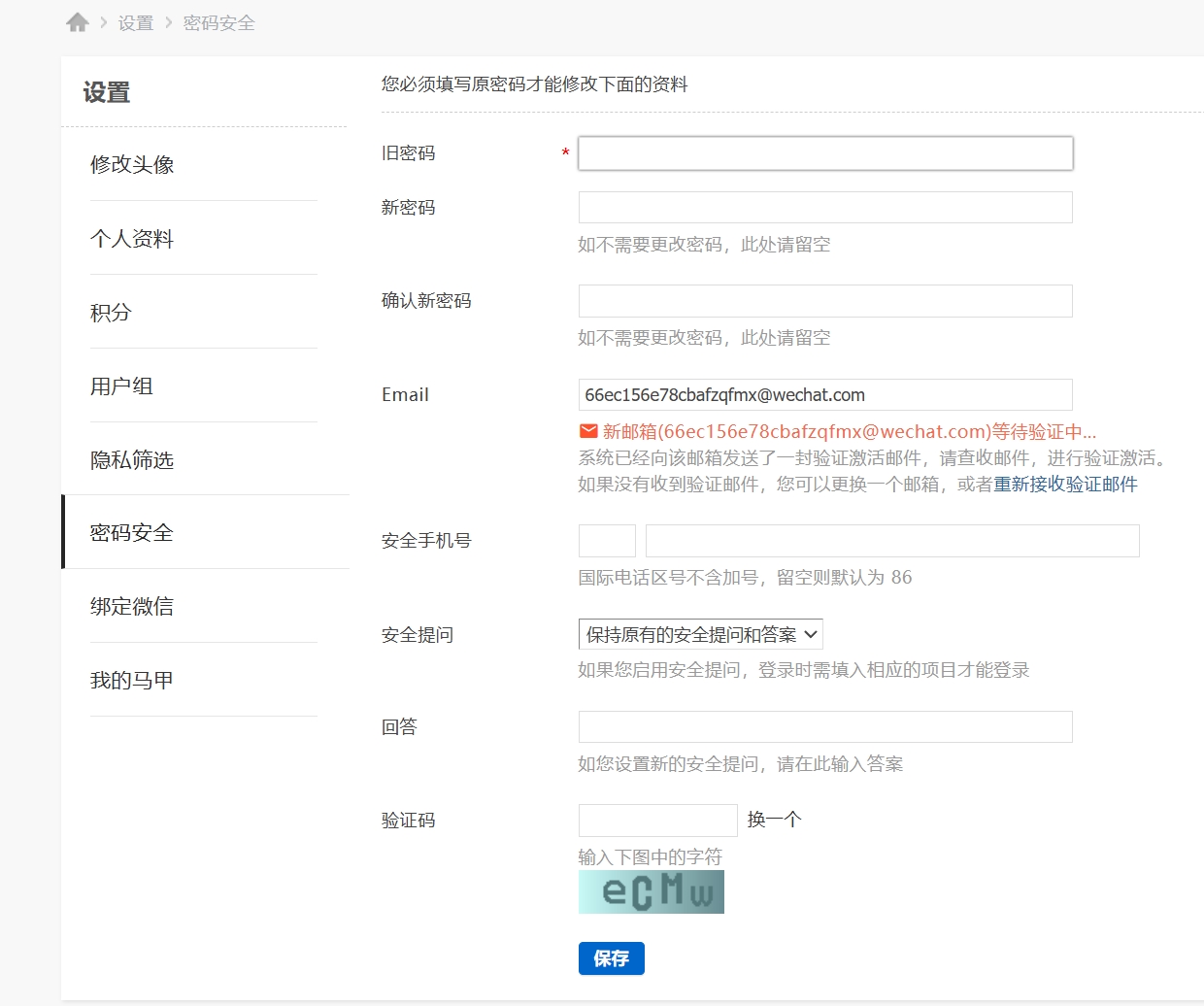Image resolution: width=1204 pixels, height=1006 pixels.
Task: Click the captcha image
Action: coord(652,891)
